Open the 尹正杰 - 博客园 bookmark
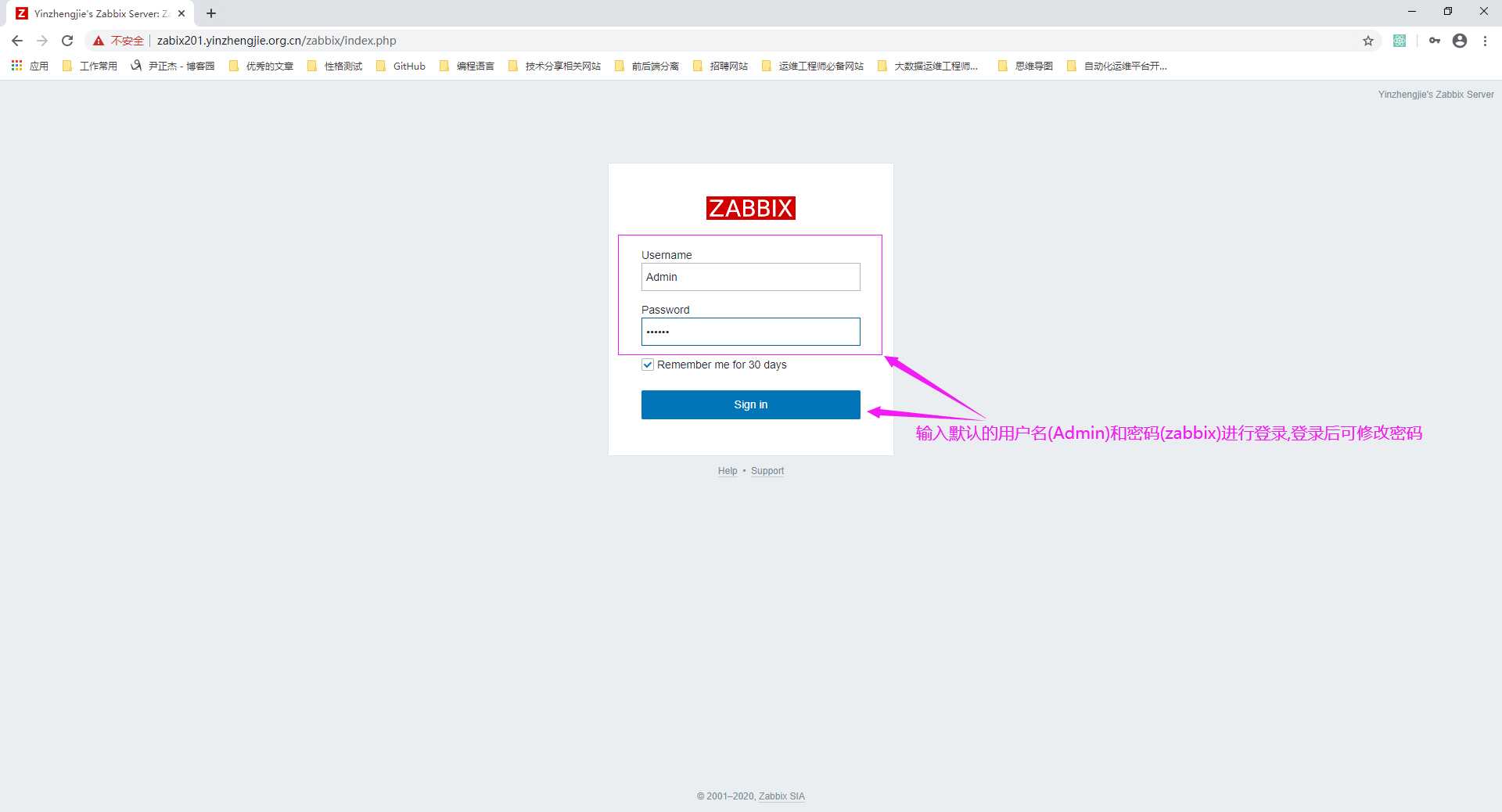This screenshot has width=1502, height=812. 173,66
